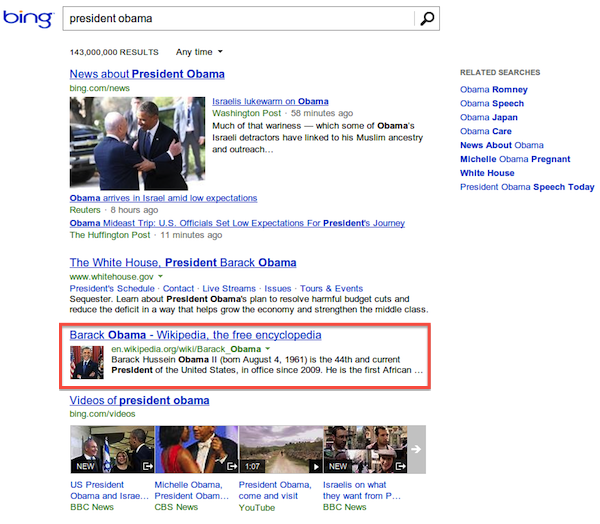Play the 1:07 YouTube video thumbnail
The height and width of the screenshot is (524, 600).
[x=281, y=449]
